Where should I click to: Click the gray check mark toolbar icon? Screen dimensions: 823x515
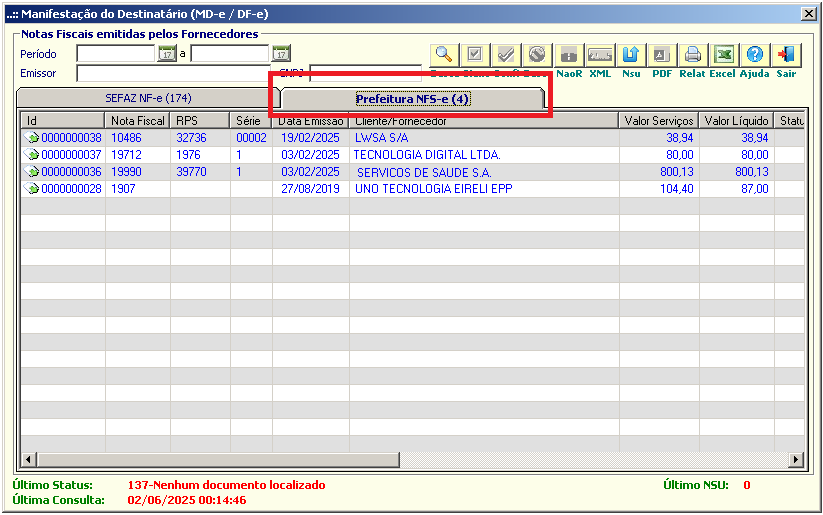pos(506,55)
